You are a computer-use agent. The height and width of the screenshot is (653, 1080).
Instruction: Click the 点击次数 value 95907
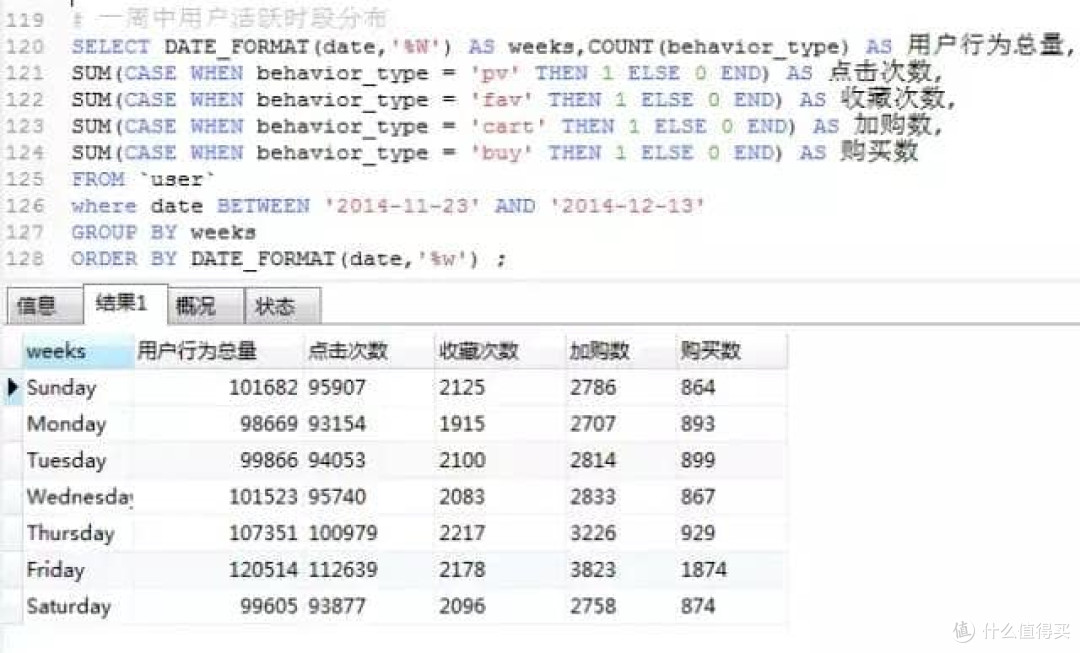pyautogui.click(x=337, y=387)
